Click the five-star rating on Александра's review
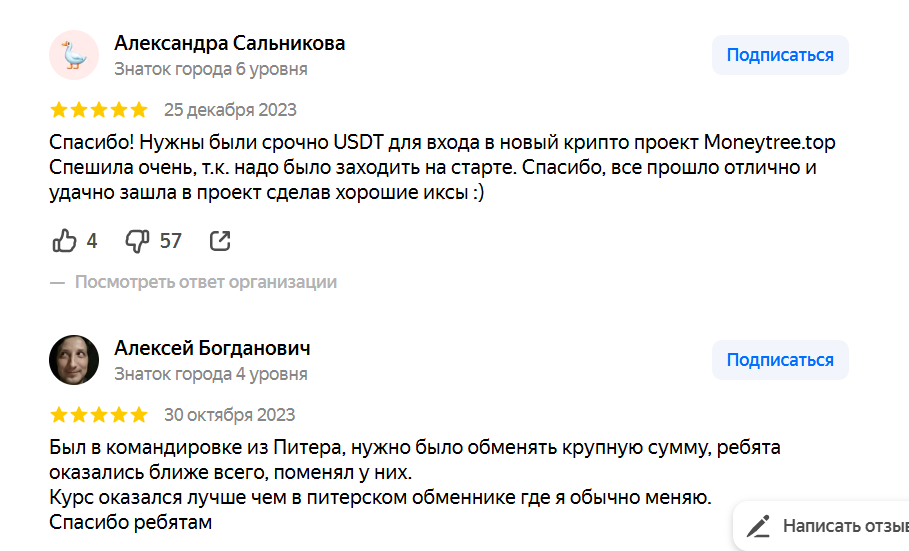The height and width of the screenshot is (551, 909). pyautogui.click(x=98, y=110)
